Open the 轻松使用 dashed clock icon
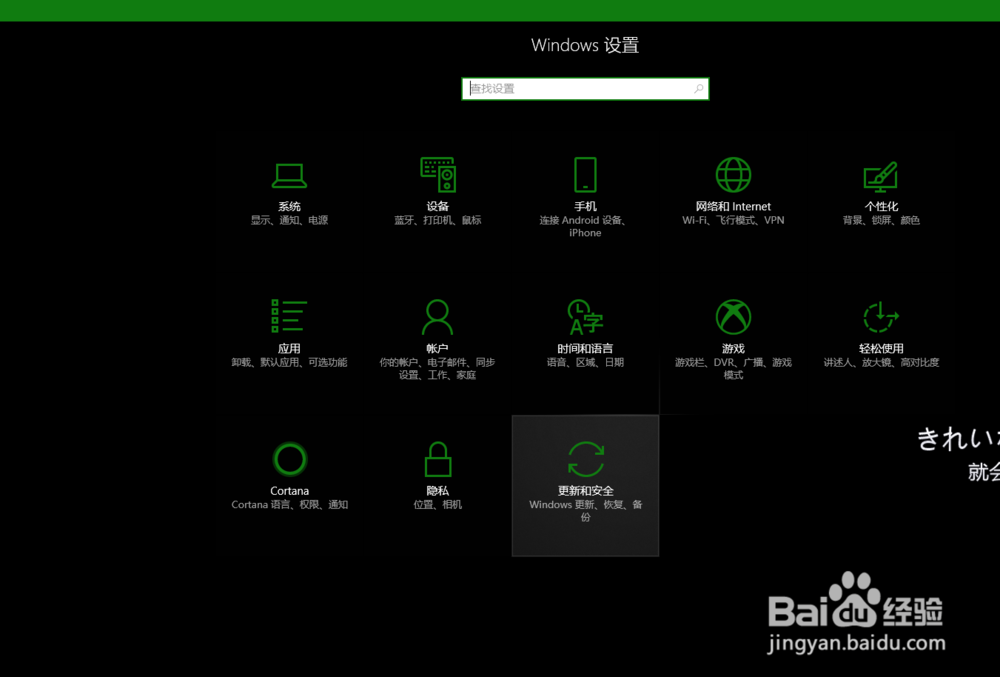 click(x=881, y=317)
